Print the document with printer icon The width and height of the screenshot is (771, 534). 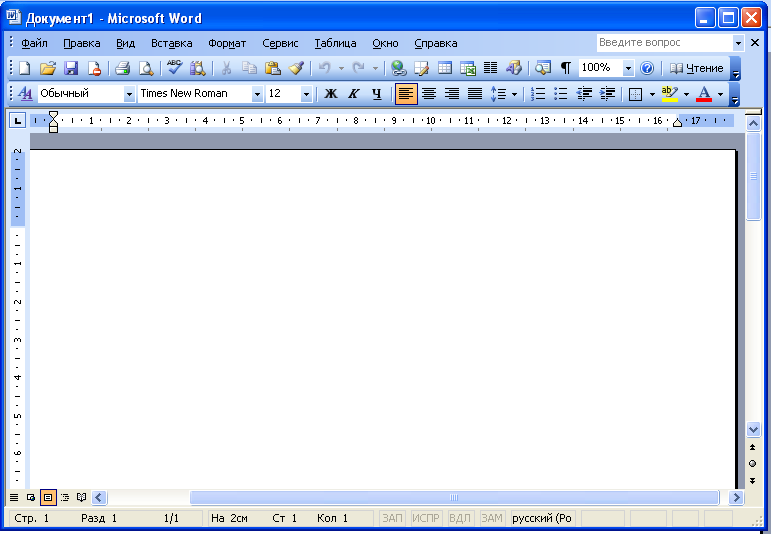[122, 68]
